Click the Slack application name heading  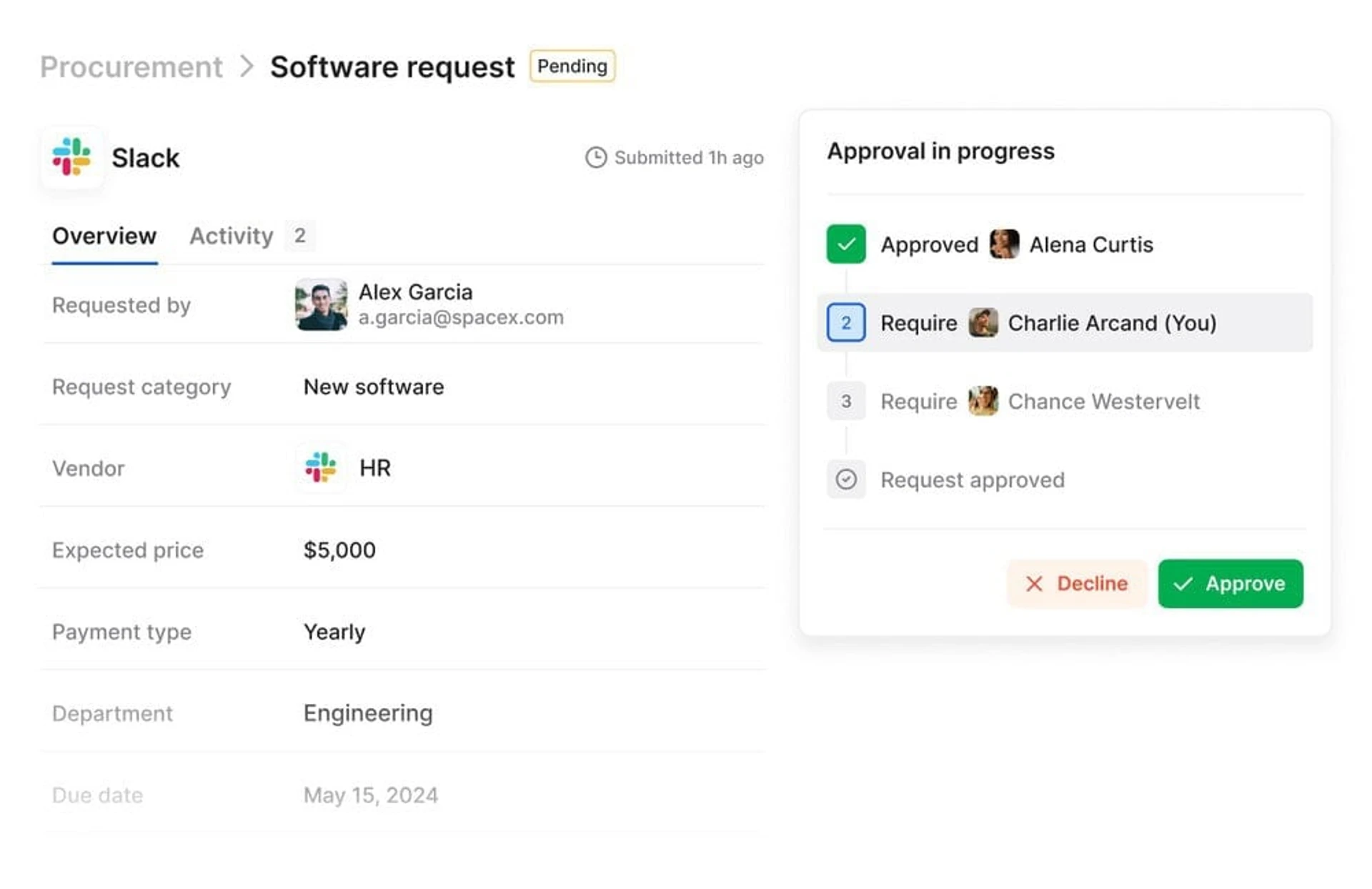pyautogui.click(x=146, y=158)
